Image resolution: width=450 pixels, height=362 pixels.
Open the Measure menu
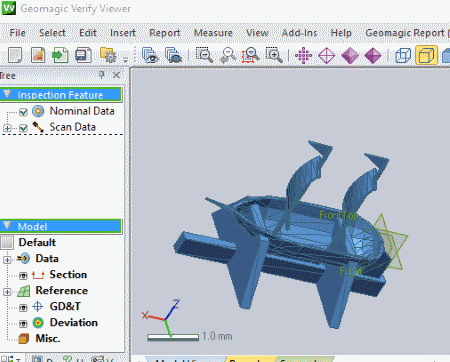pos(213,33)
